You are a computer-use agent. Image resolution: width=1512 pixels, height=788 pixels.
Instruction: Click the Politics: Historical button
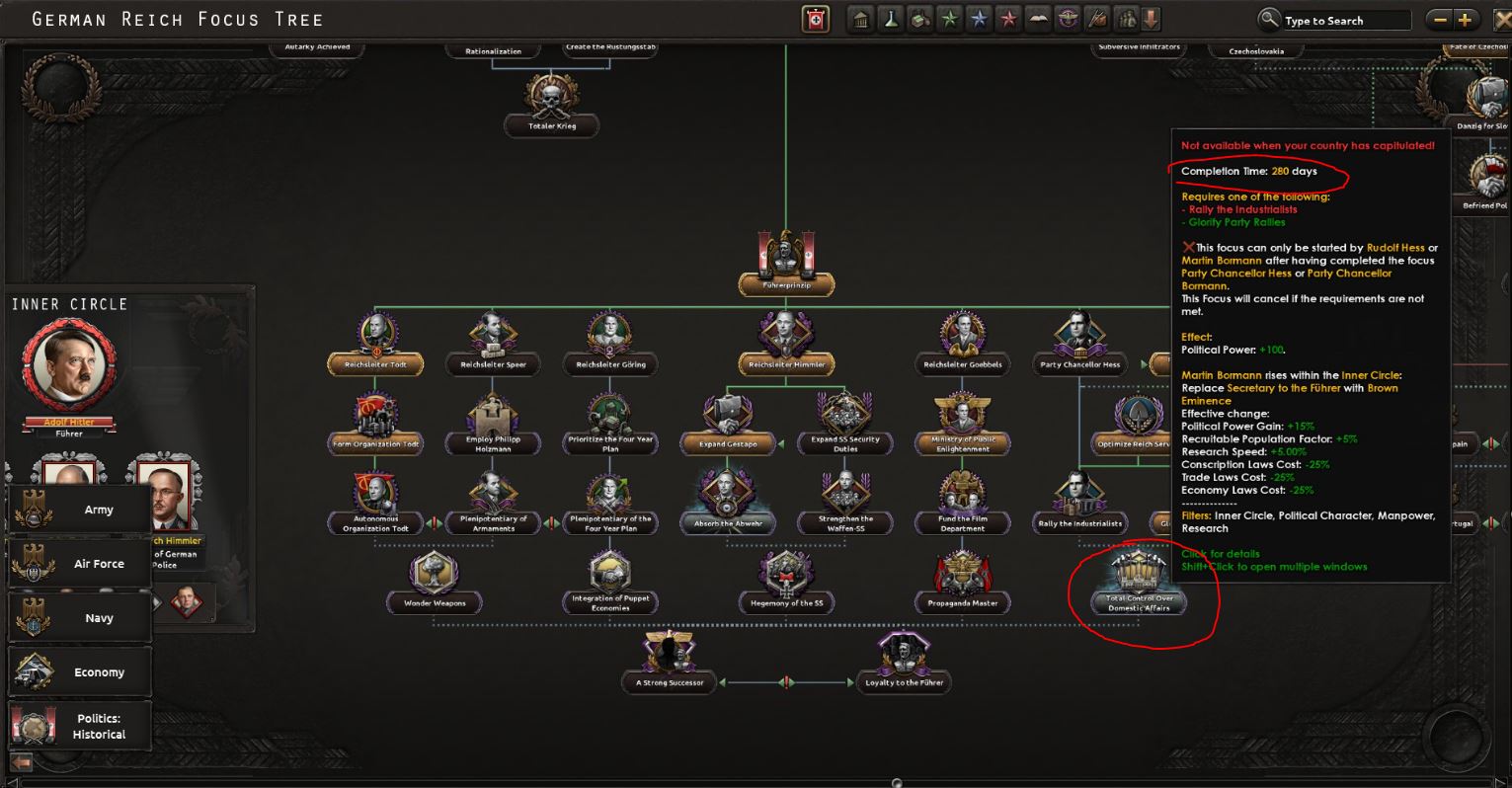(x=80, y=726)
